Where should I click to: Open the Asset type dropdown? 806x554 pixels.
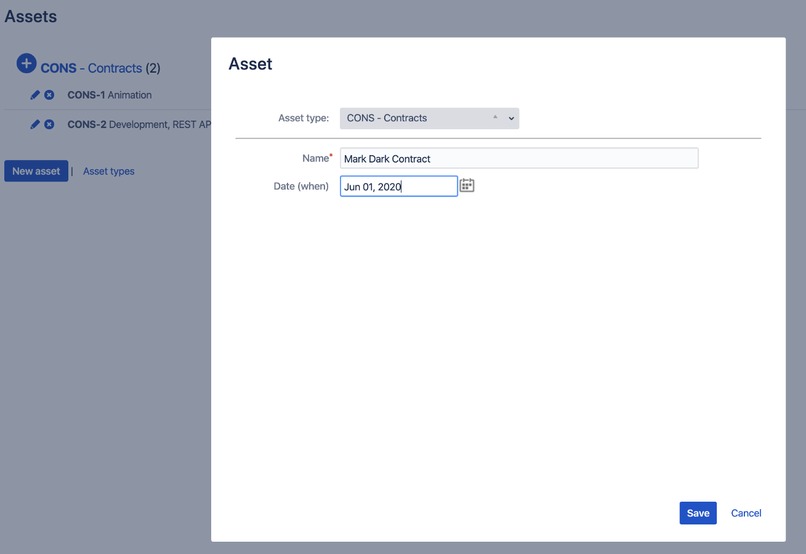tap(429, 118)
